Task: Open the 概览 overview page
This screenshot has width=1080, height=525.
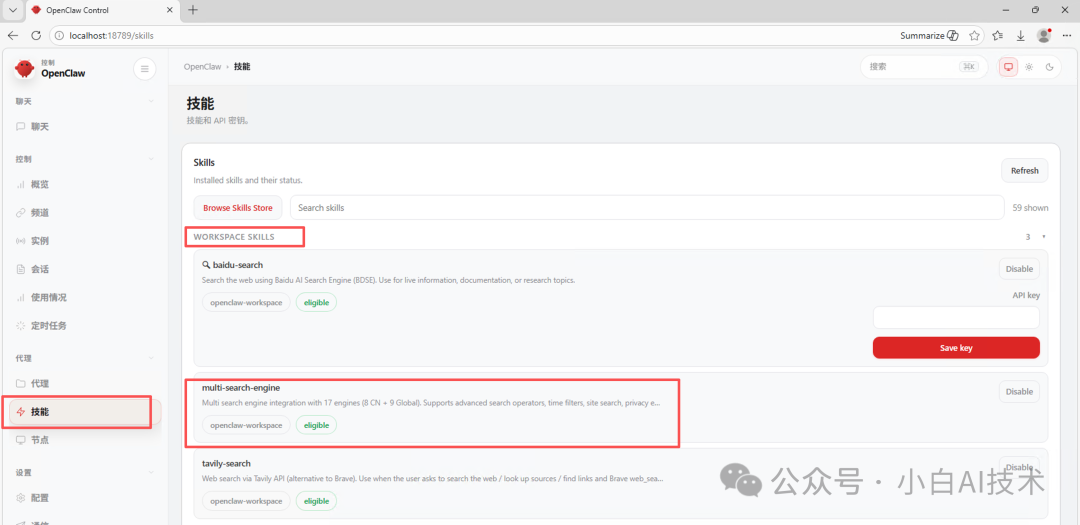Action: point(83,185)
